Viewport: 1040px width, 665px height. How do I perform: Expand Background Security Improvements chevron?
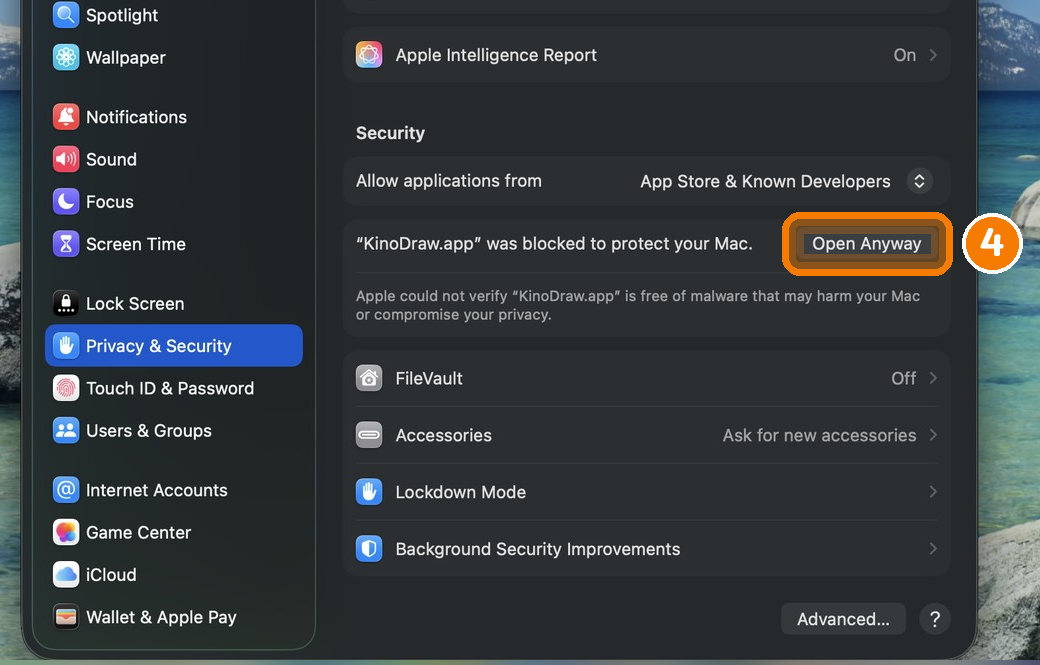point(933,549)
